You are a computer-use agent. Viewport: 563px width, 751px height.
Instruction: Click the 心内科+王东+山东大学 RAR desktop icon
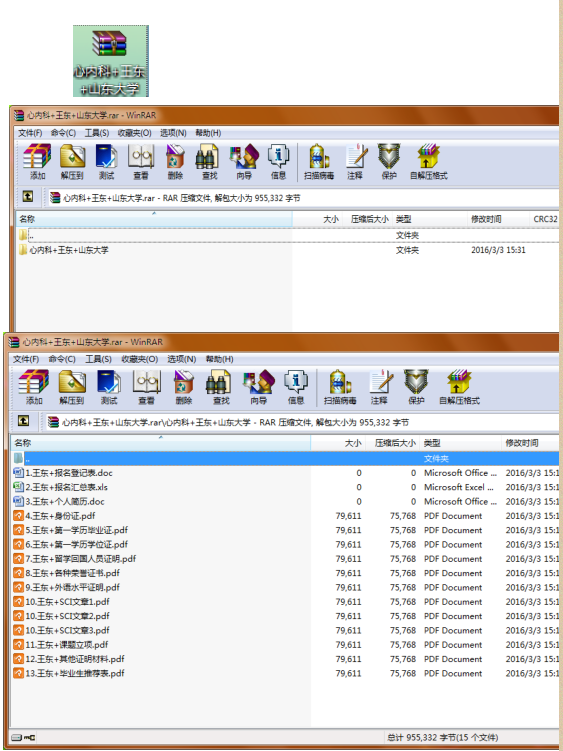111,61
